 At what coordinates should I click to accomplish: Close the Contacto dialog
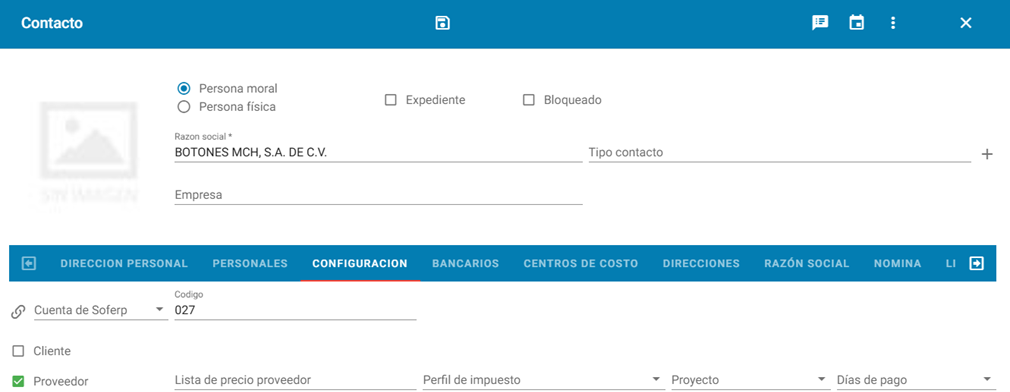(966, 23)
